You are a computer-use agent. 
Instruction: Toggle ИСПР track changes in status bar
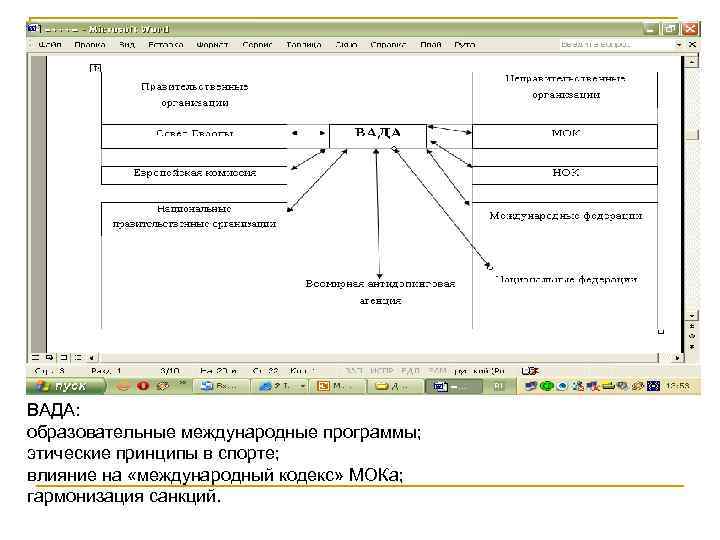382,371
